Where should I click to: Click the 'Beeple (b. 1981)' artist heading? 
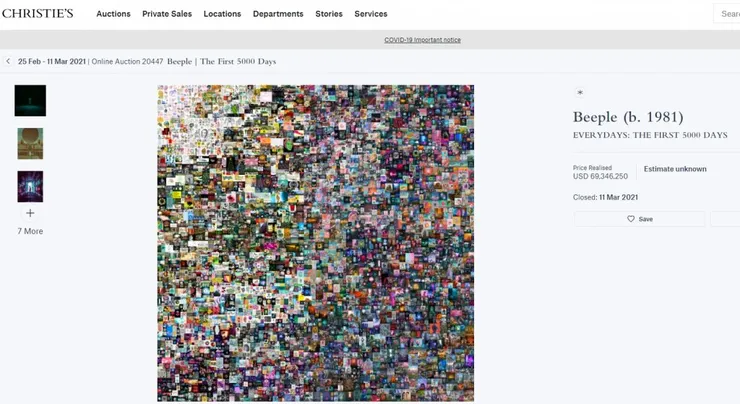(628, 117)
